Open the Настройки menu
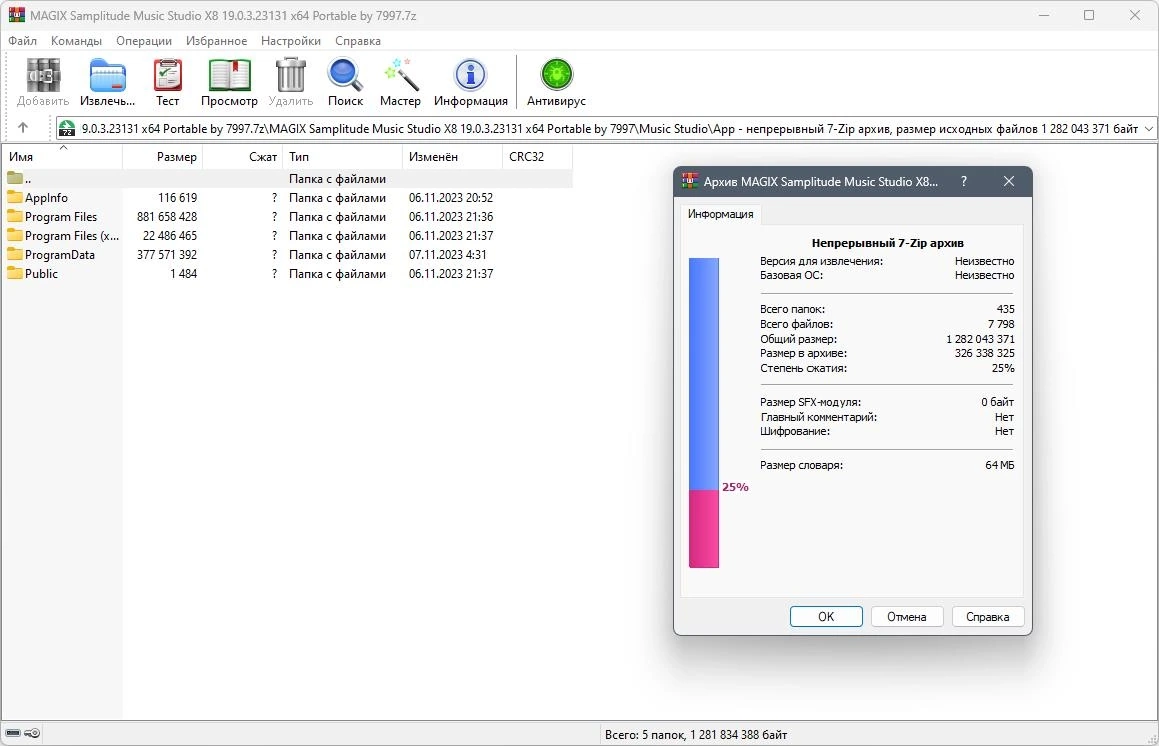This screenshot has height=746, width=1159. [x=290, y=41]
